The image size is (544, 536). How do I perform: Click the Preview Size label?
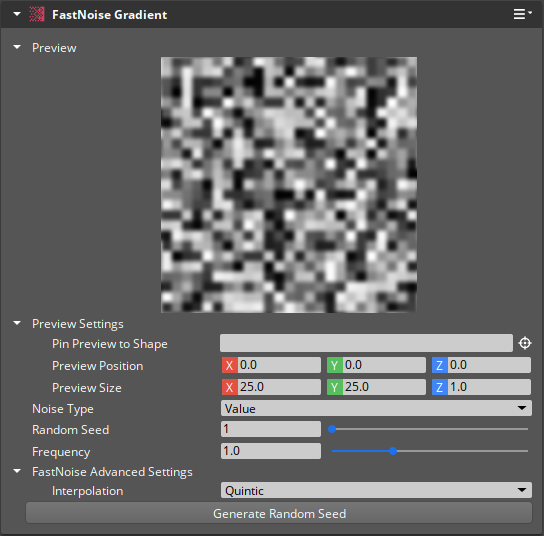coord(87,388)
